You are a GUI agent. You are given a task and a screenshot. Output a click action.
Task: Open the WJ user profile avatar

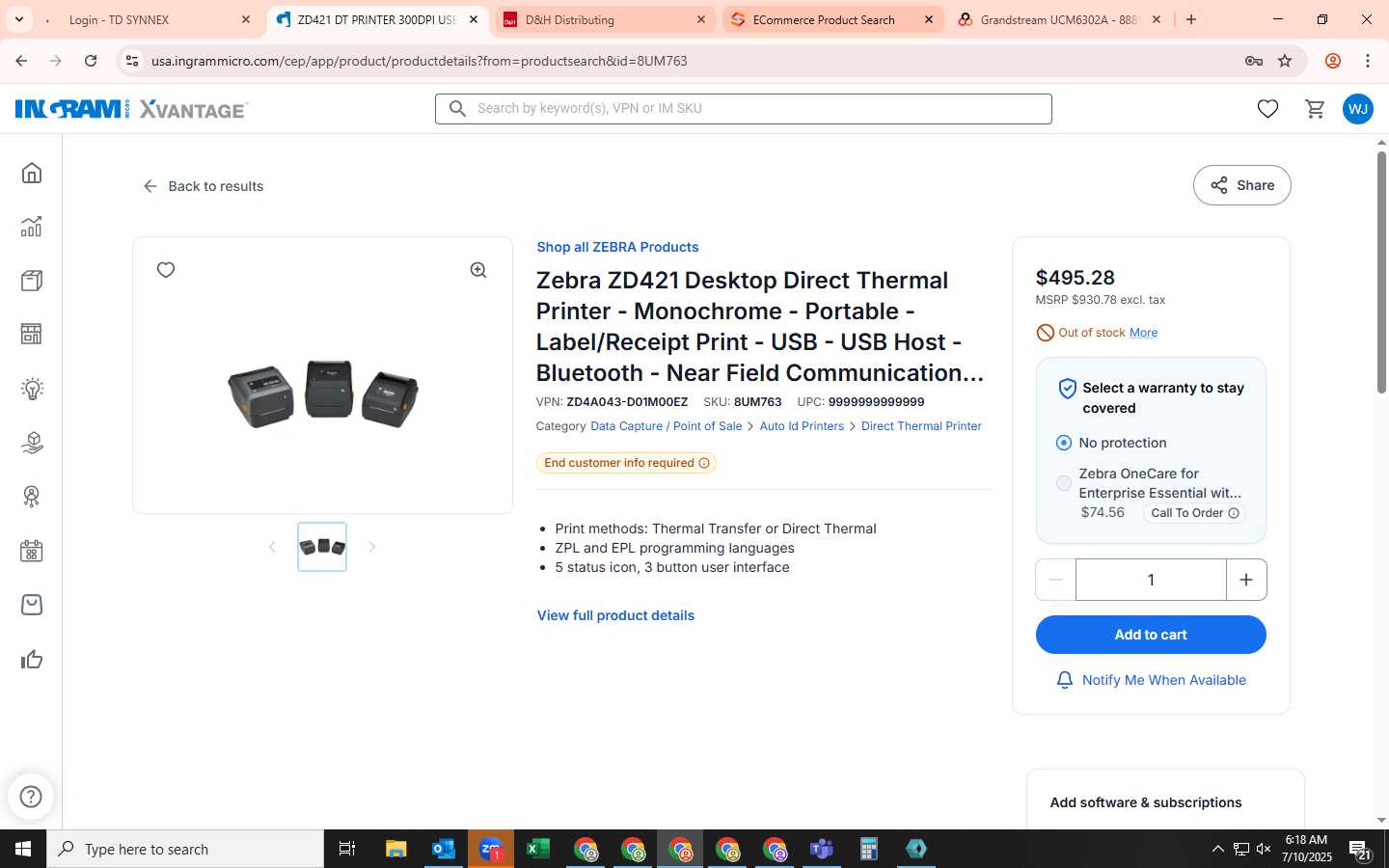point(1358,109)
